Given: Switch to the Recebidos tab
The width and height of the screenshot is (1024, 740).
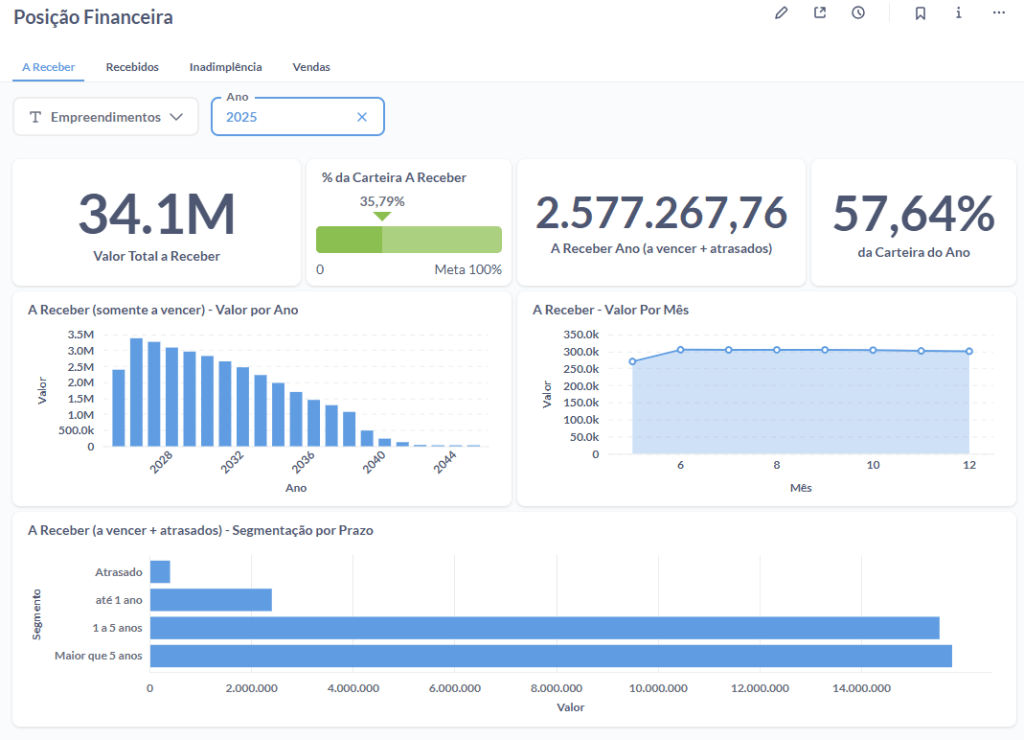Looking at the screenshot, I should click(132, 67).
